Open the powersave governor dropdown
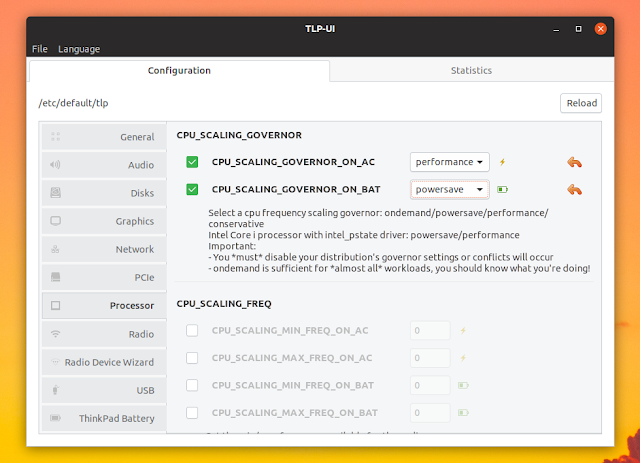640x463 pixels. 449,189
